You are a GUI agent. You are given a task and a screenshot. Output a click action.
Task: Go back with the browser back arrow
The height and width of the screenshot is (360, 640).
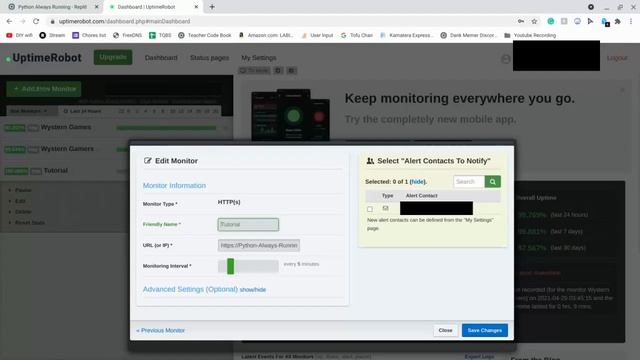9,21
